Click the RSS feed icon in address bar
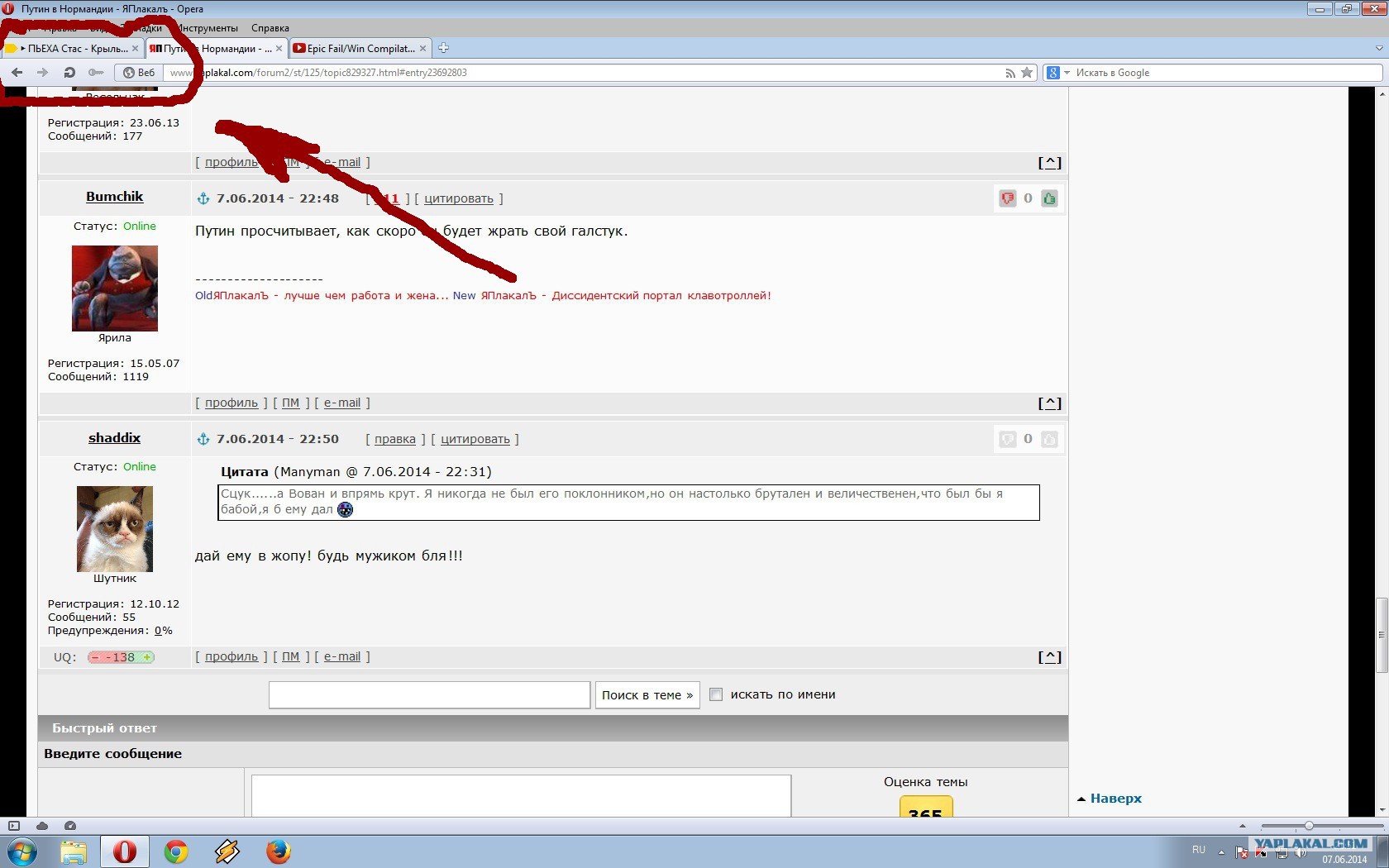 1010,73
